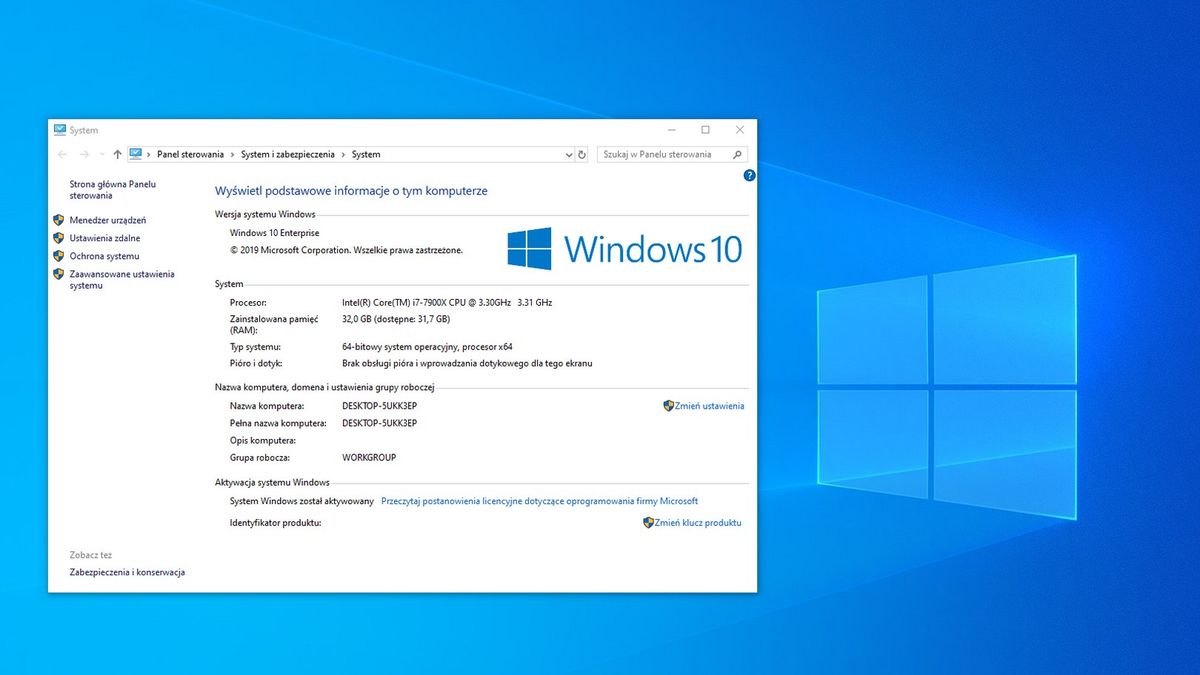The width and height of the screenshot is (1200, 675).
Task: Click the search magnifier icon
Action: pos(738,155)
